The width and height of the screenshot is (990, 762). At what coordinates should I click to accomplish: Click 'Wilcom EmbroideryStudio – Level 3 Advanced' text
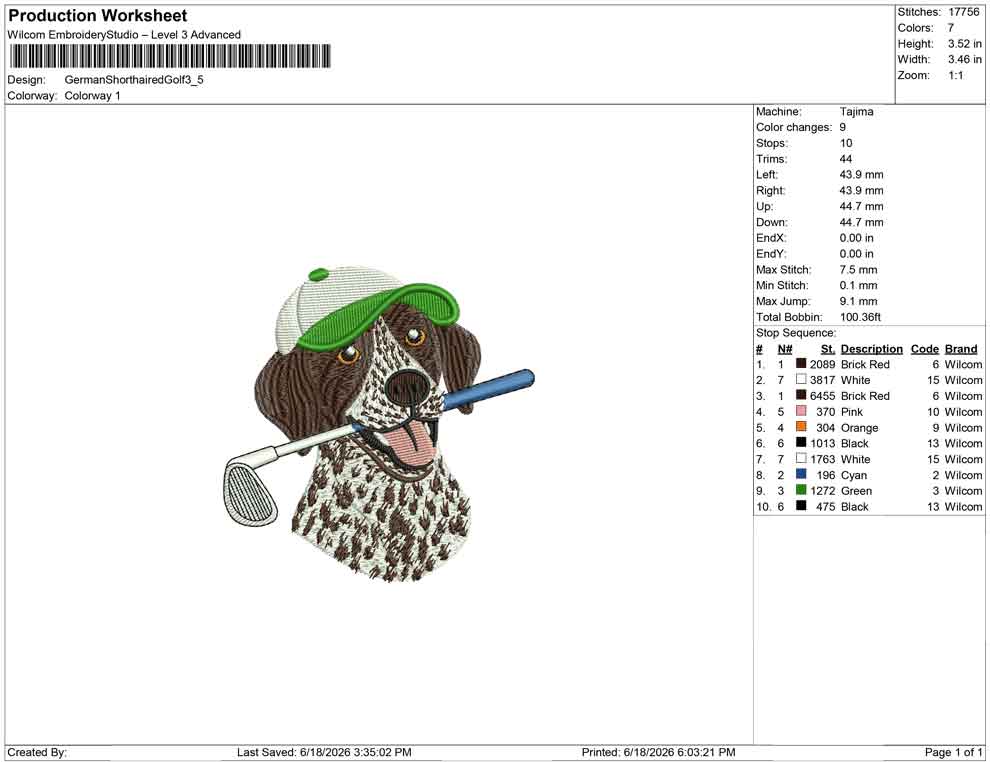click(124, 35)
